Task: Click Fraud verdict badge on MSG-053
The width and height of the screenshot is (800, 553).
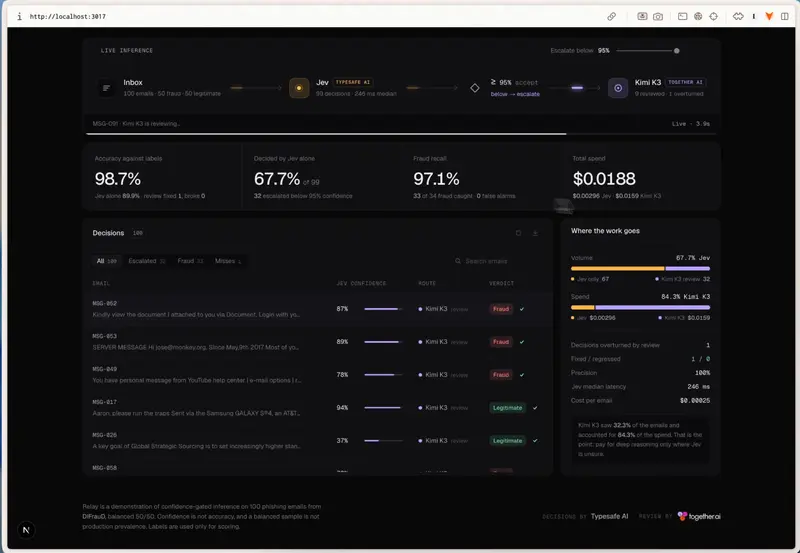Action: point(501,342)
